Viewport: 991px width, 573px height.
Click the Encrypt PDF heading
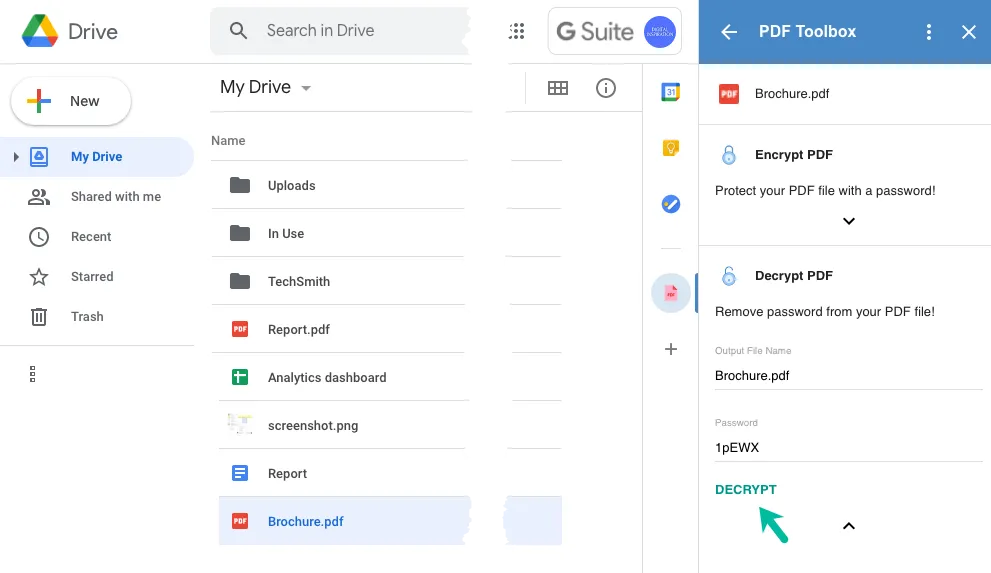point(794,155)
